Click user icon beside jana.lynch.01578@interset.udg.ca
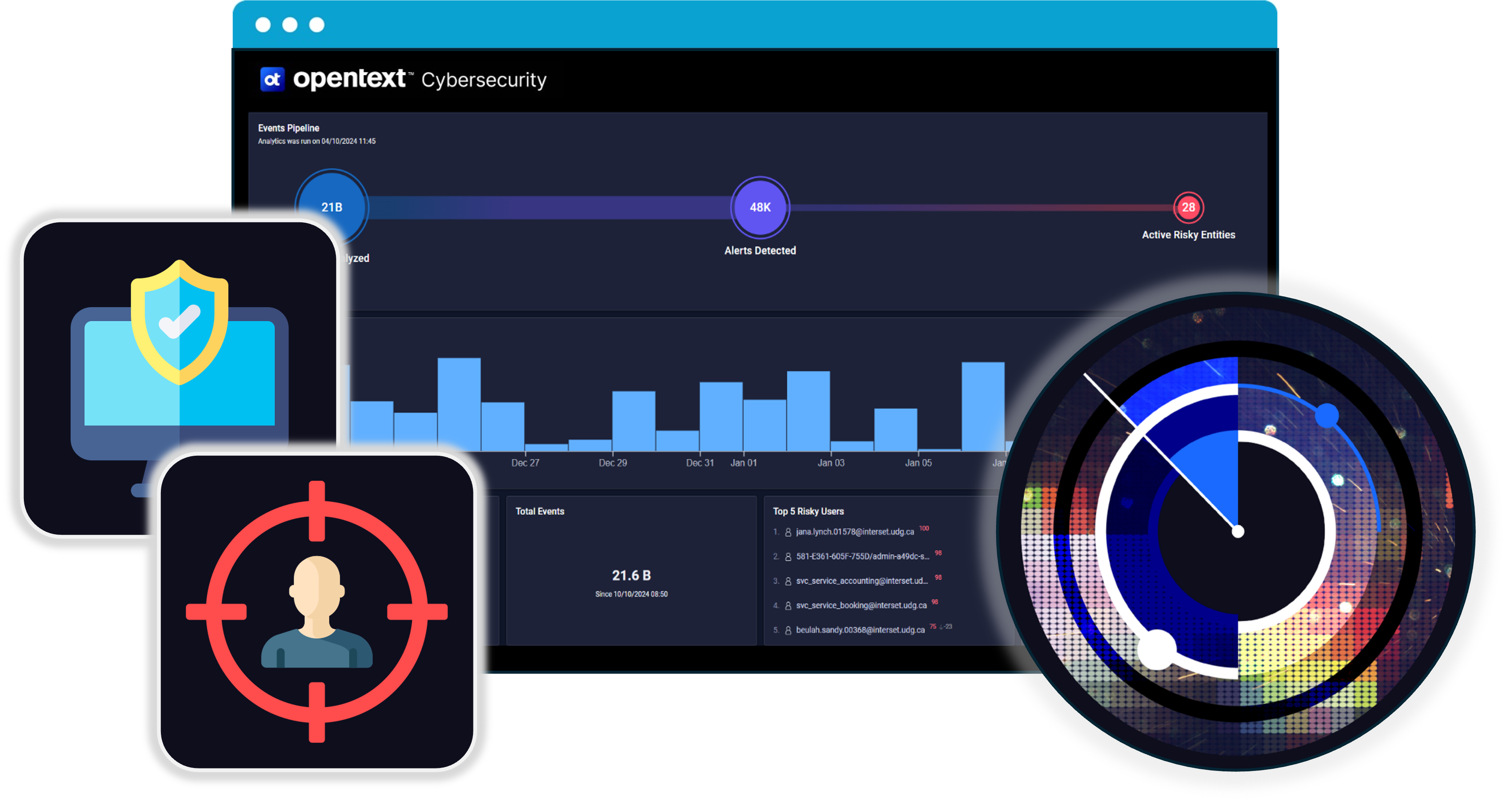Image resolution: width=1512 pixels, height=808 pixels. pyautogui.click(x=787, y=532)
